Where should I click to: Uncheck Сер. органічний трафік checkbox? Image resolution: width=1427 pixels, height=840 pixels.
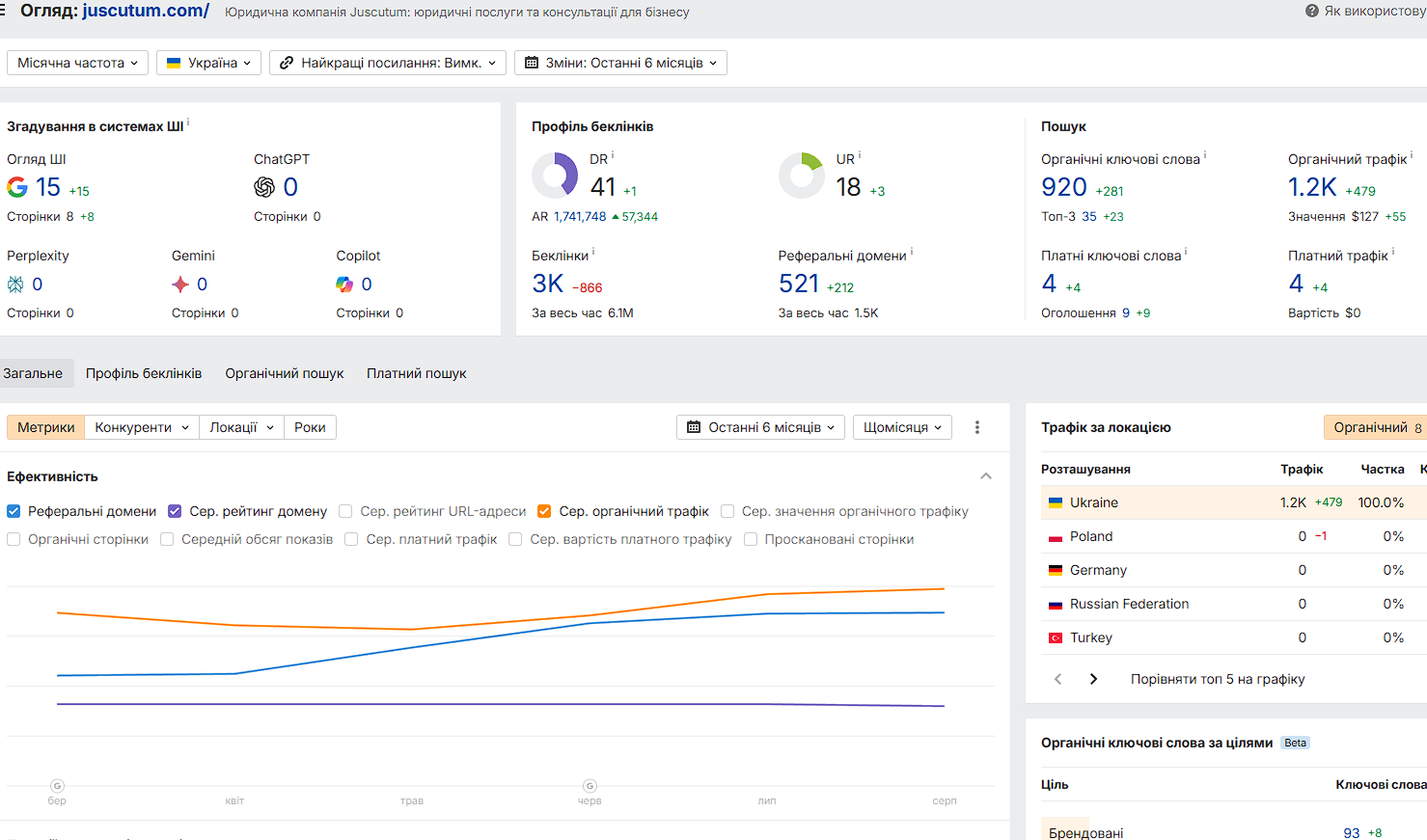pyautogui.click(x=544, y=511)
